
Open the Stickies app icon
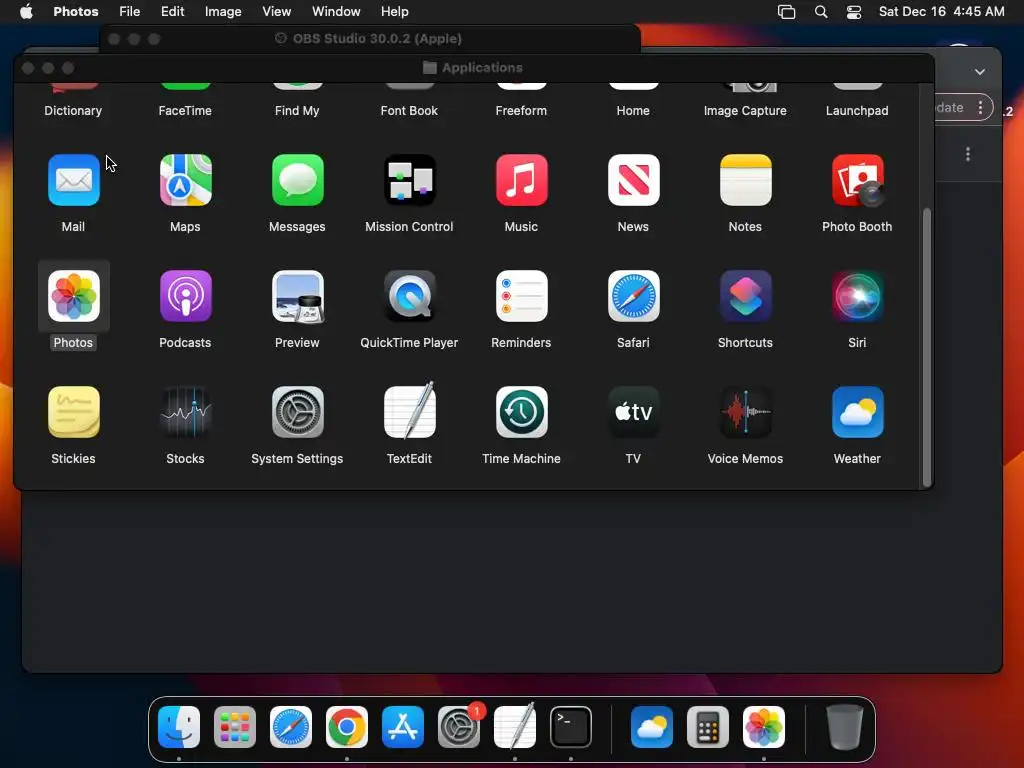tap(73, 412)
